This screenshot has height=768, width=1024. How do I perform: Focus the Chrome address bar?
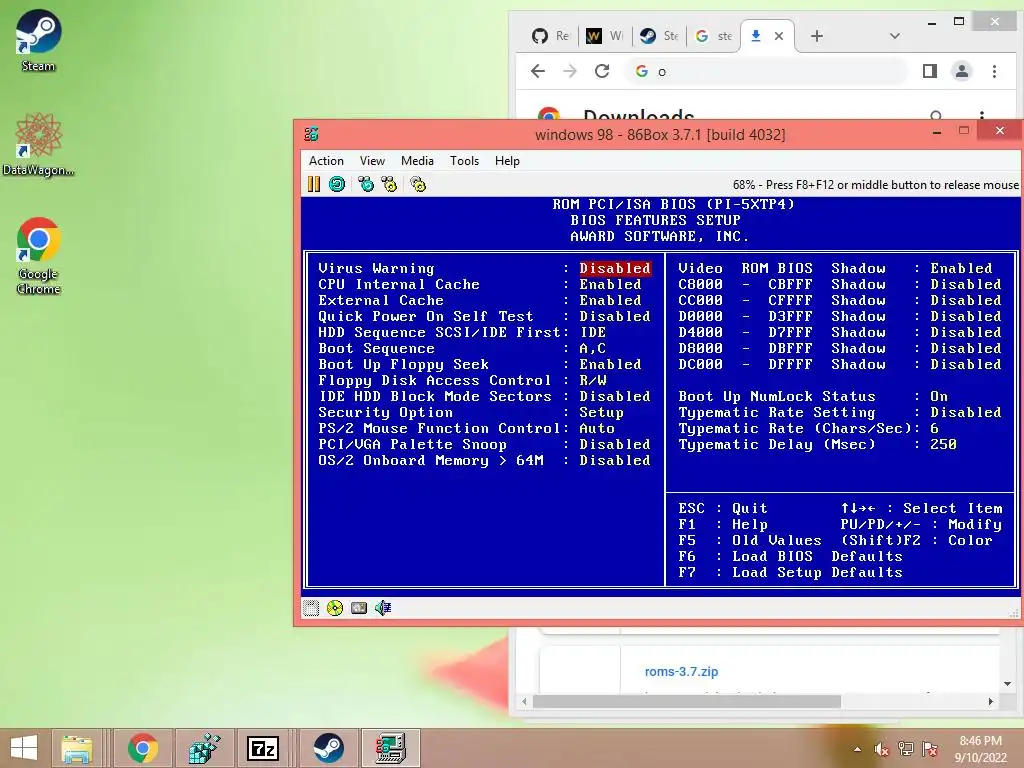coord(767,71)
